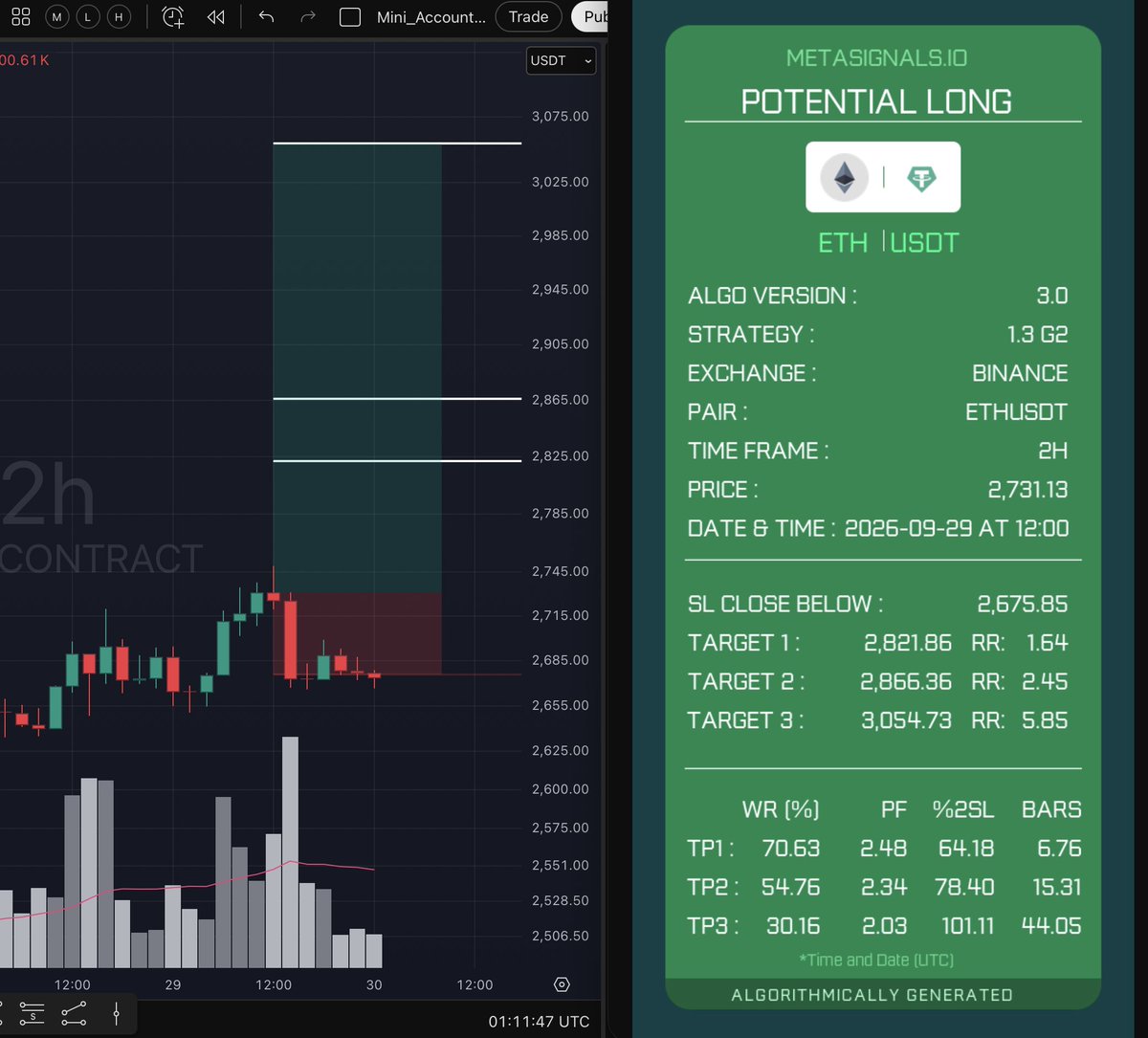Screen dimensions: 1148x1038
Task: Redo the chart action
Action: coord(308,16)
